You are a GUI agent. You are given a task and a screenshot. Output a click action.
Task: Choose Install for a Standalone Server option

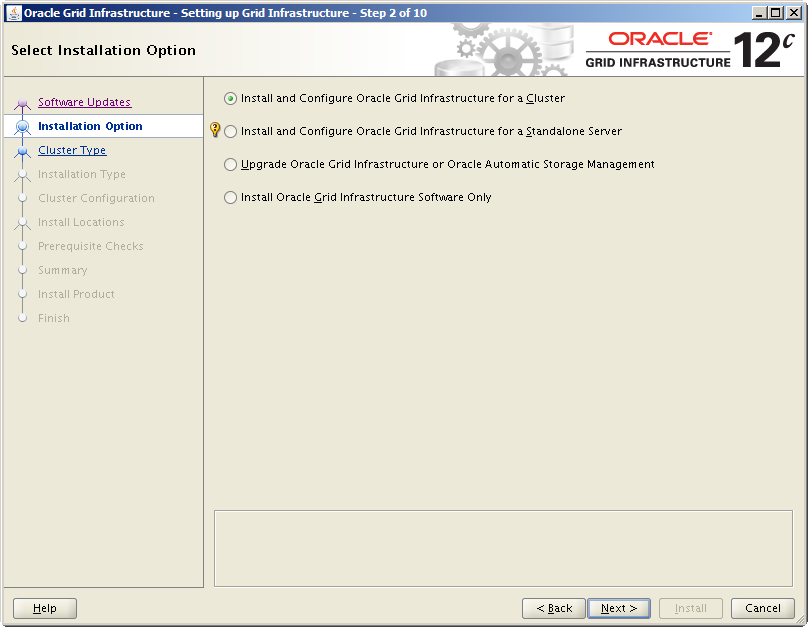pyautogui.click(x=231, y=132)
